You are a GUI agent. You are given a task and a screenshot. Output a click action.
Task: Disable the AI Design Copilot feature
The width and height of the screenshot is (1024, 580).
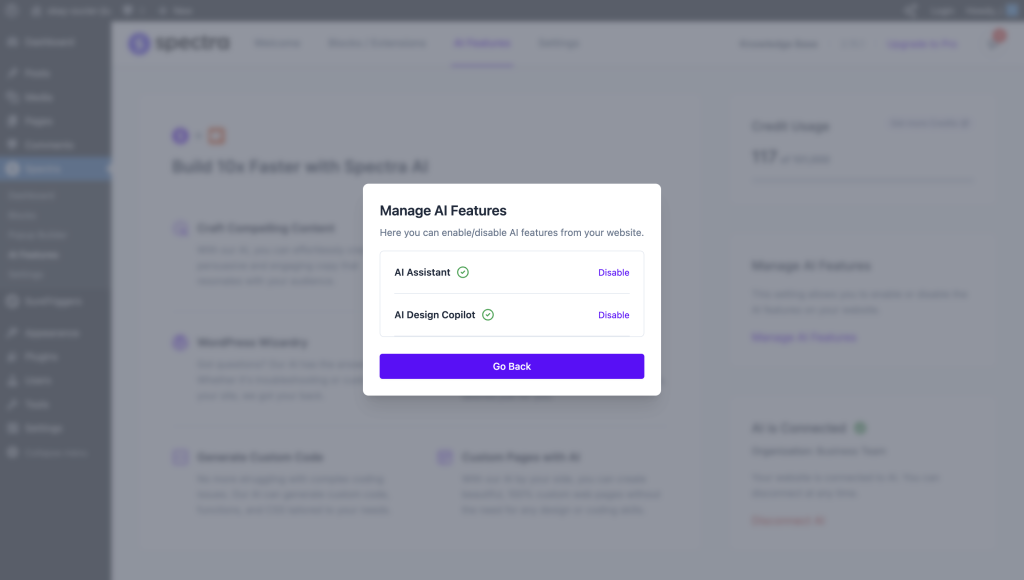(614, 315)
